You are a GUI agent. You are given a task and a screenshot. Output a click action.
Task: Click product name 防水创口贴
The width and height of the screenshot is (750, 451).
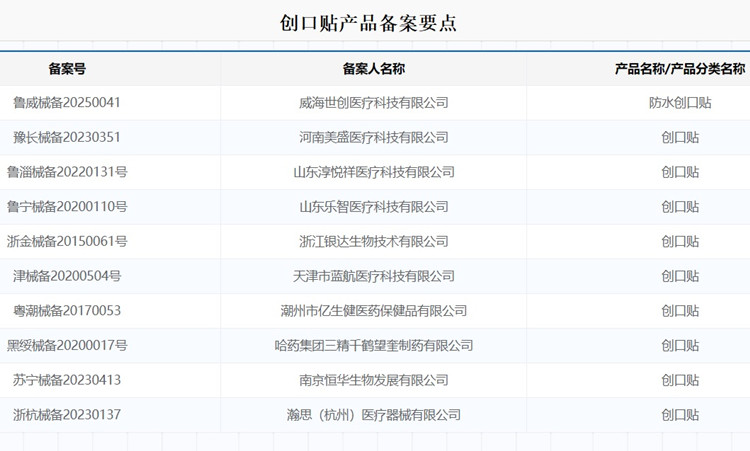[680, 102]
